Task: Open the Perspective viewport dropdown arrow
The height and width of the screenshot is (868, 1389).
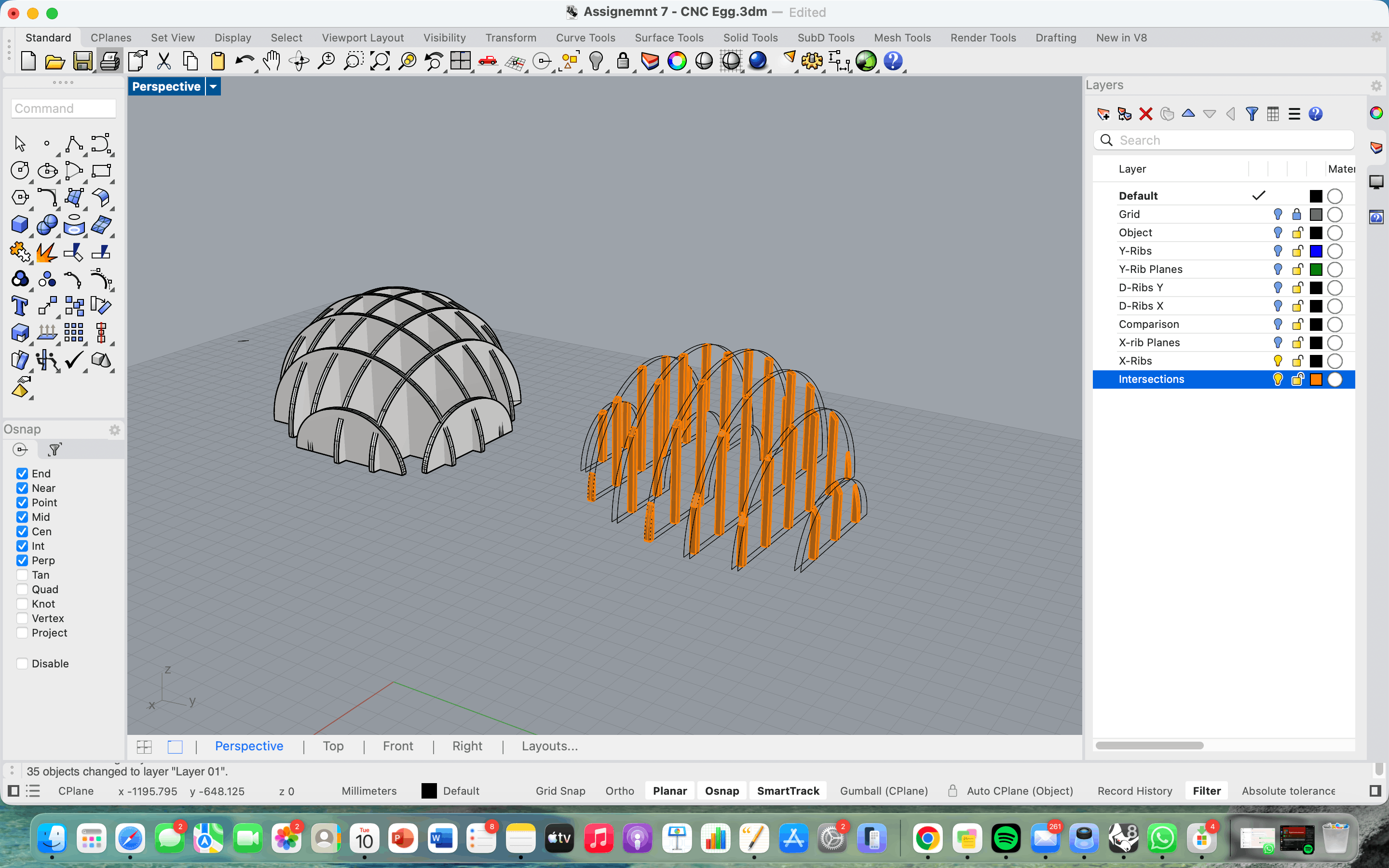Action: (214, 87)
